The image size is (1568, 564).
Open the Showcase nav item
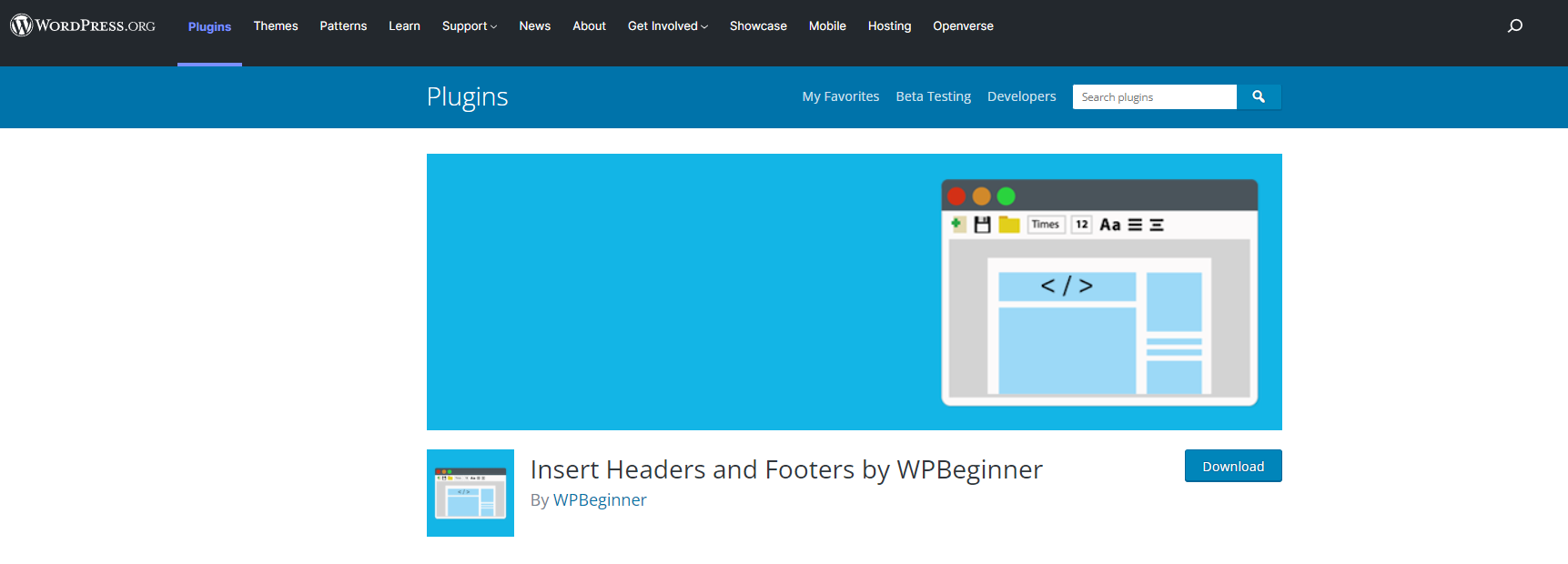pyautogui.click(x=758, y=25)
